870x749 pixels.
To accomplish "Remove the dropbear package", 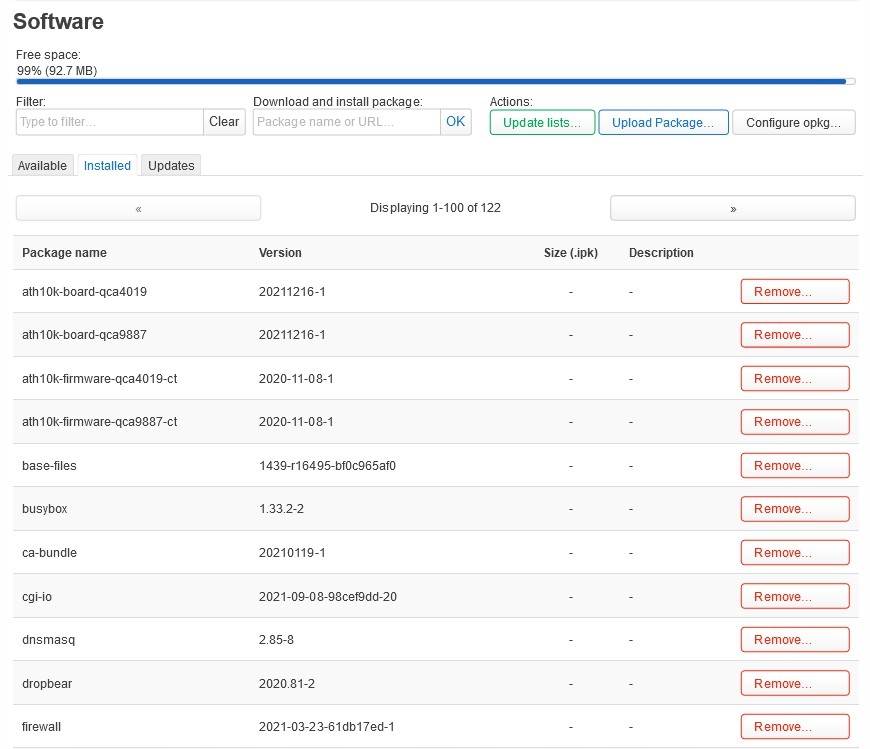I will click(794, 684).
